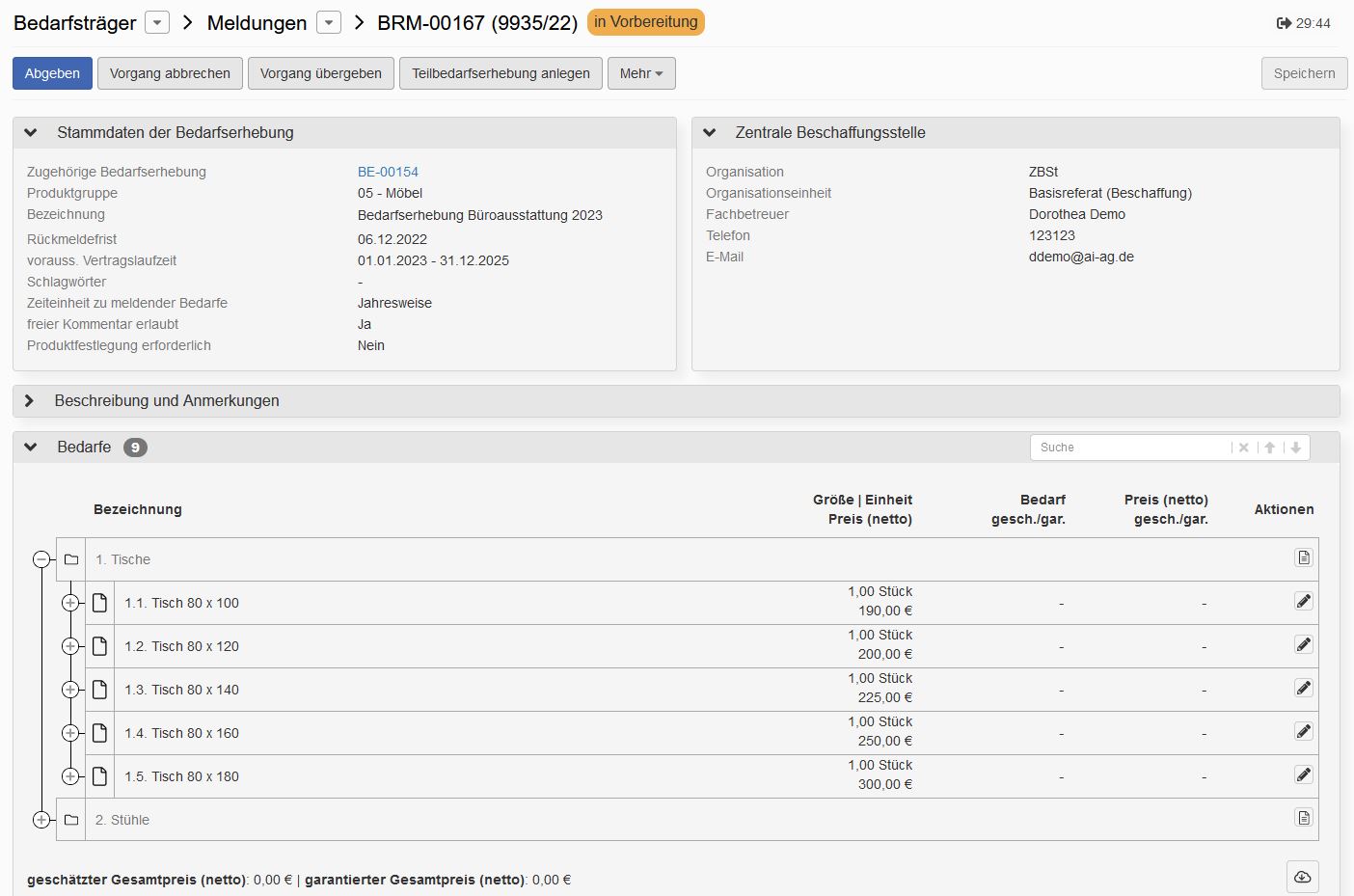Click the download icon near garantierter Gesamtpreis
The height and width of the screenshot is (896, 1354).
coord(1302,877)
